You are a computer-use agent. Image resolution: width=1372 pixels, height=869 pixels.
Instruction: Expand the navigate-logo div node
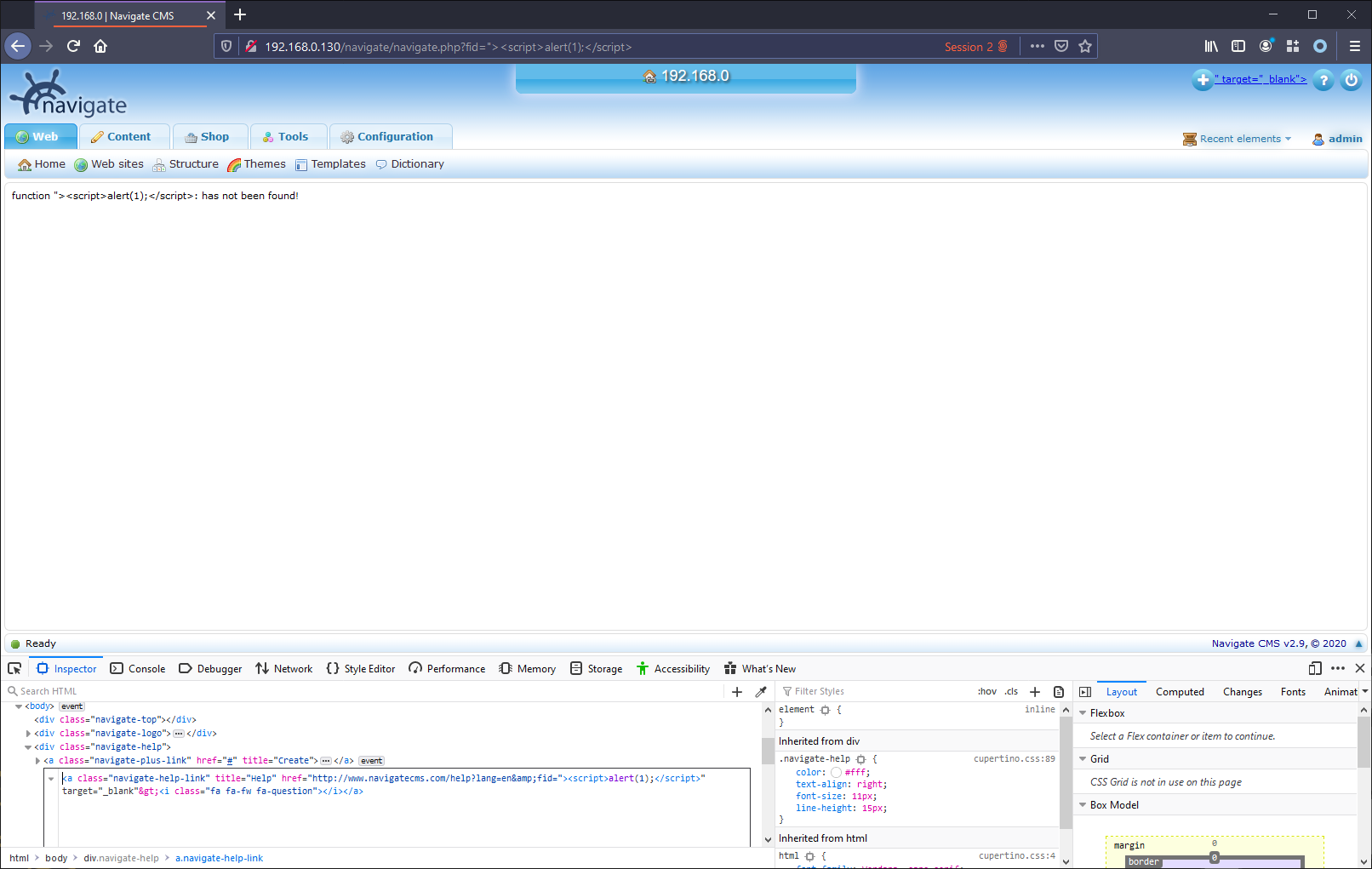[28, 734]
